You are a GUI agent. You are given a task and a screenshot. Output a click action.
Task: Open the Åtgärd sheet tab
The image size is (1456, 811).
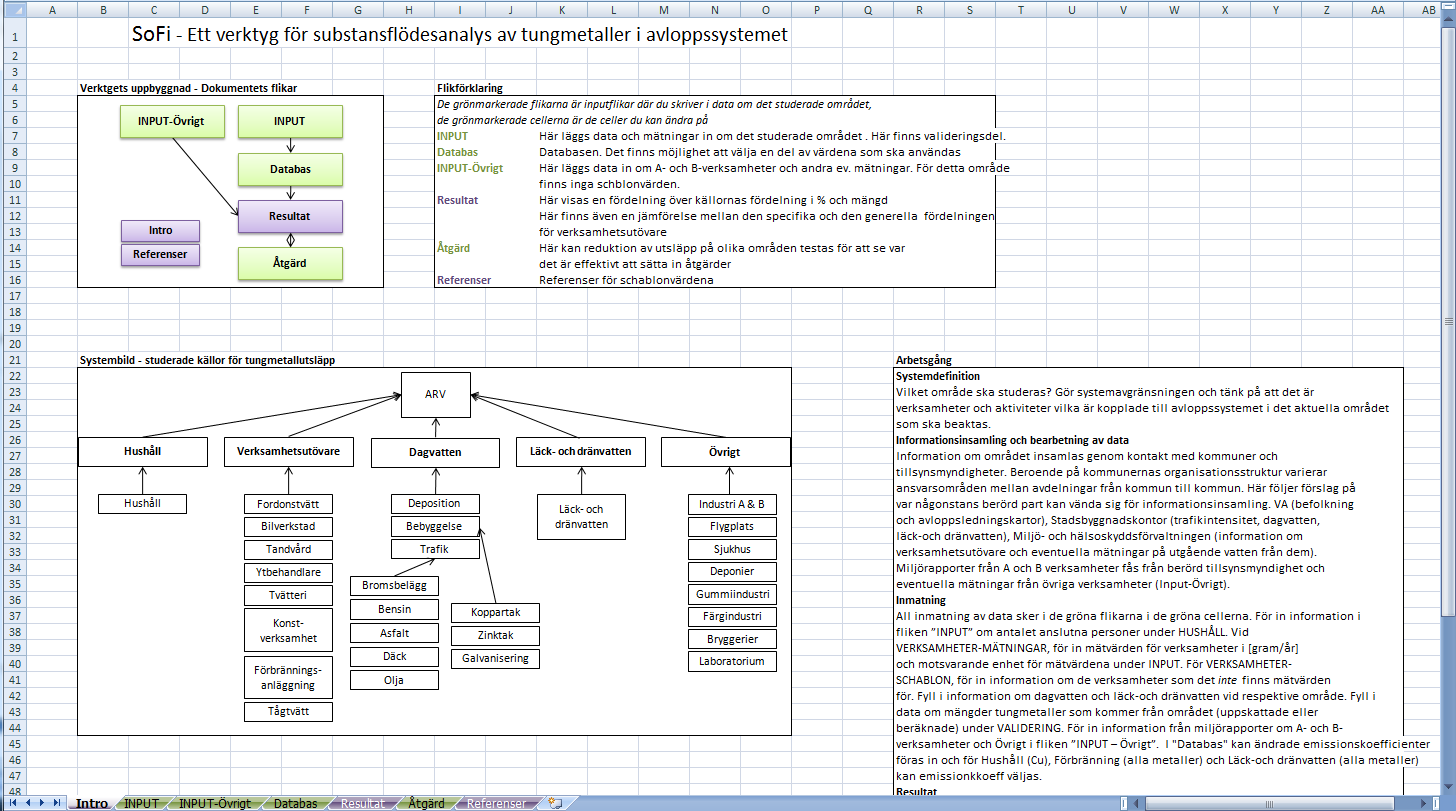pyautogui.click(x=427, y=803)
